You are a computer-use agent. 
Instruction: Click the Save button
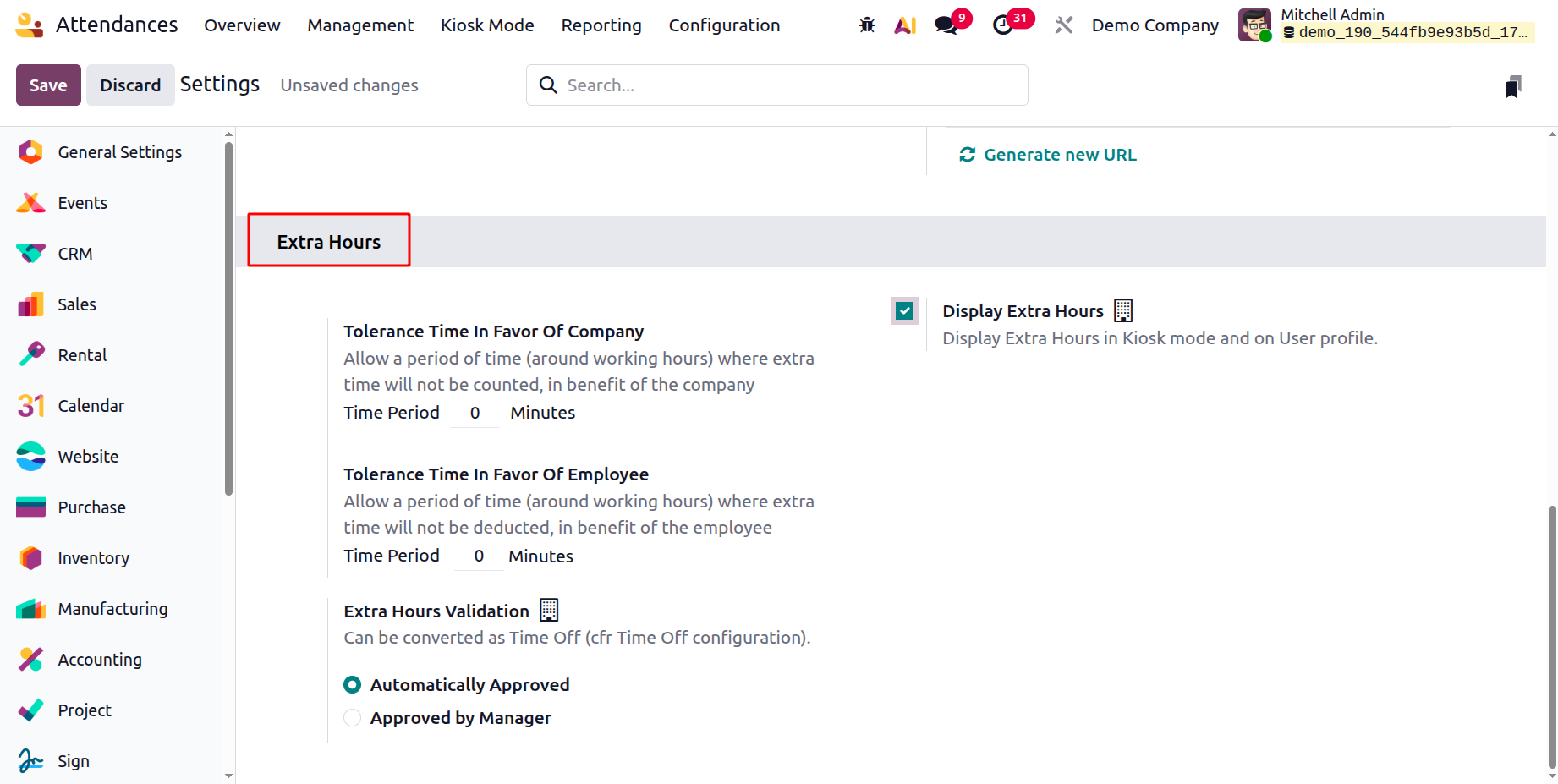[x=48, y=85]
